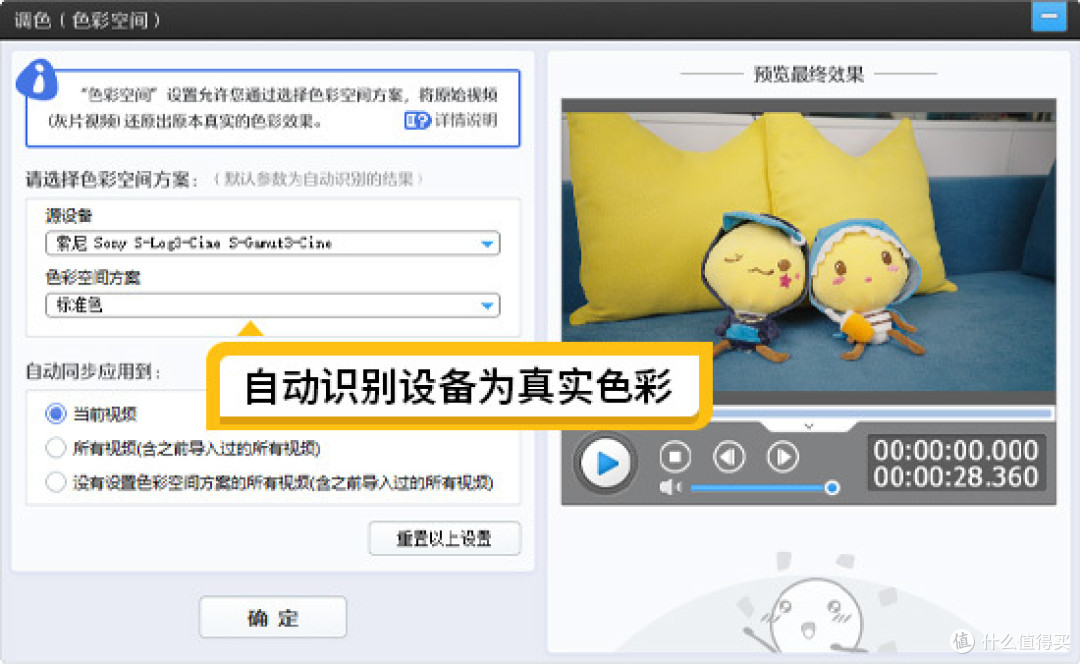
Task: Click the 重置以上设置 button
Action: [x=445, y=538]
